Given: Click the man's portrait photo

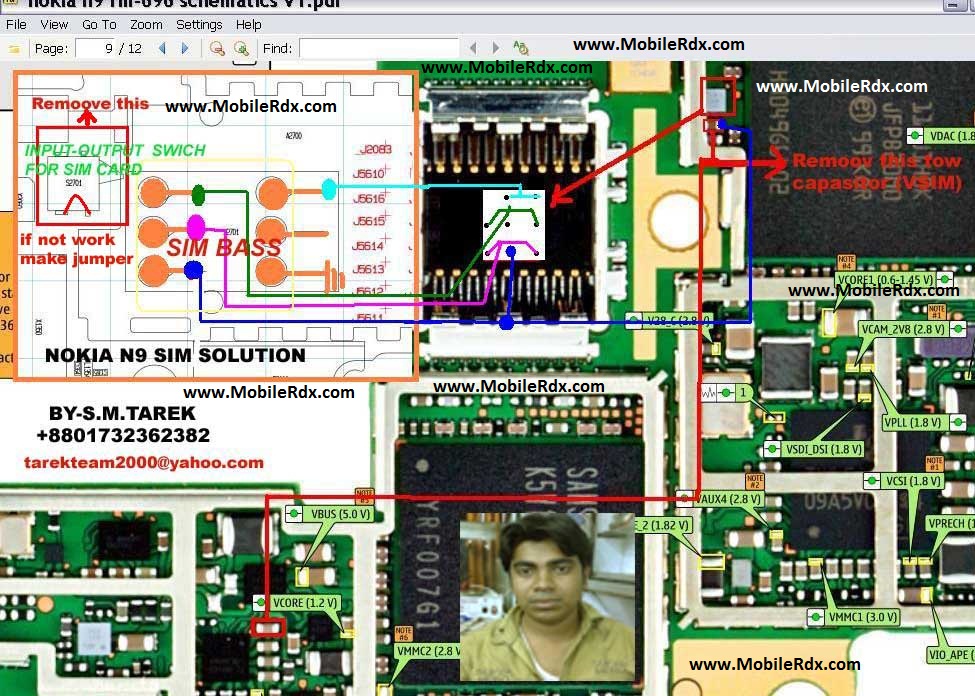Looking at the screenshot, I should click(547, 596).
